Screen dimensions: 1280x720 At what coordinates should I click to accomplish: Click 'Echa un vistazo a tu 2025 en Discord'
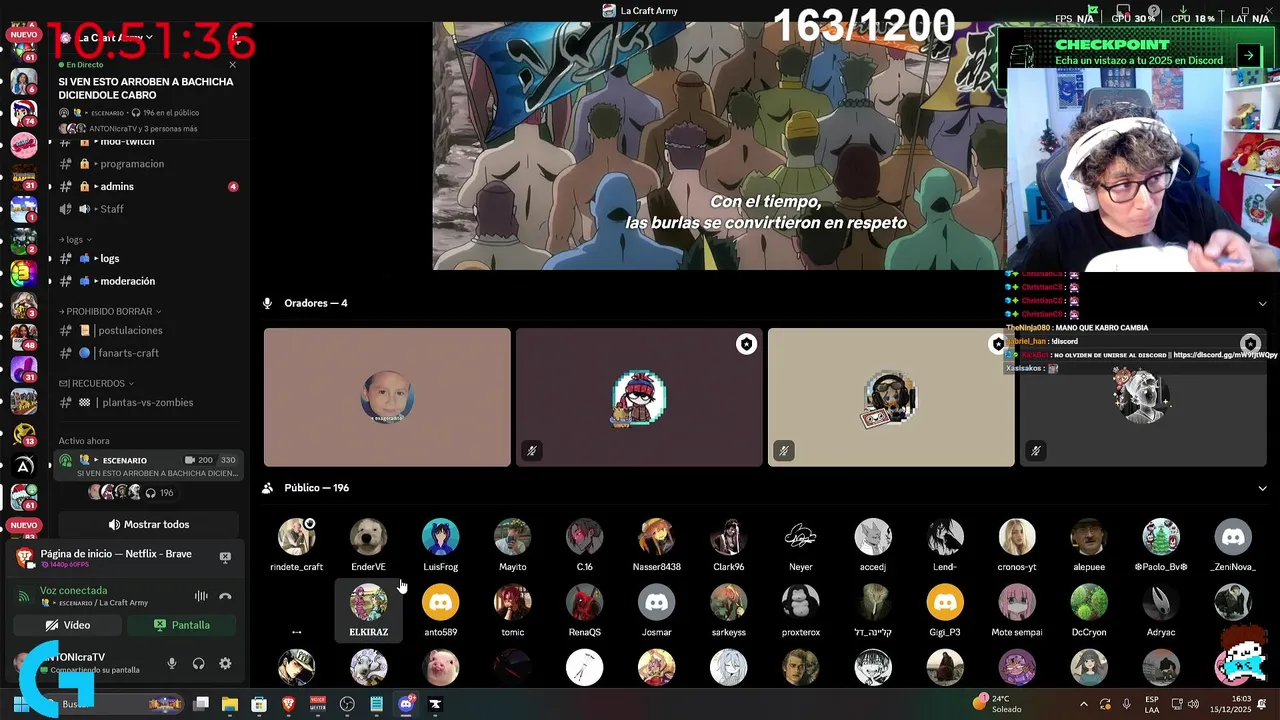1138,61
